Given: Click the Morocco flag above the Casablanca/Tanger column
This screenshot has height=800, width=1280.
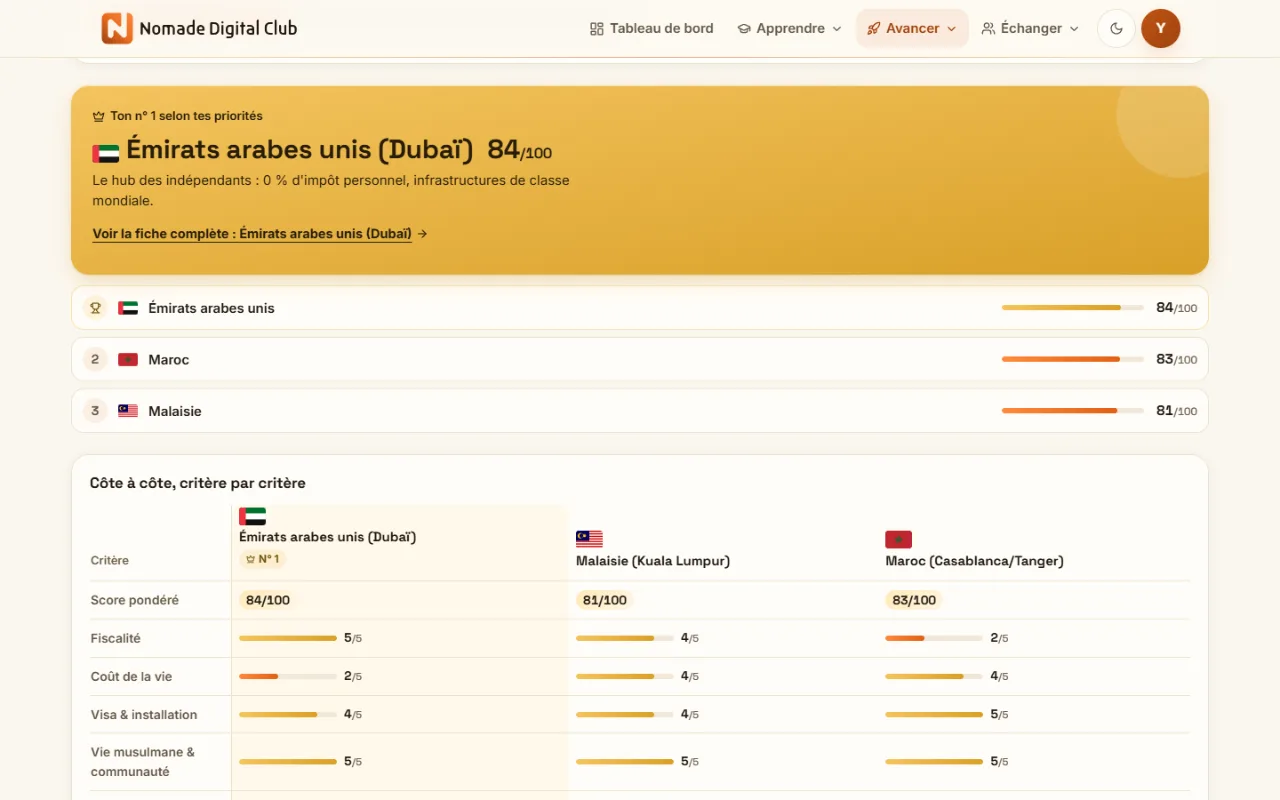Looking at the screenshot, I should 898,539.
